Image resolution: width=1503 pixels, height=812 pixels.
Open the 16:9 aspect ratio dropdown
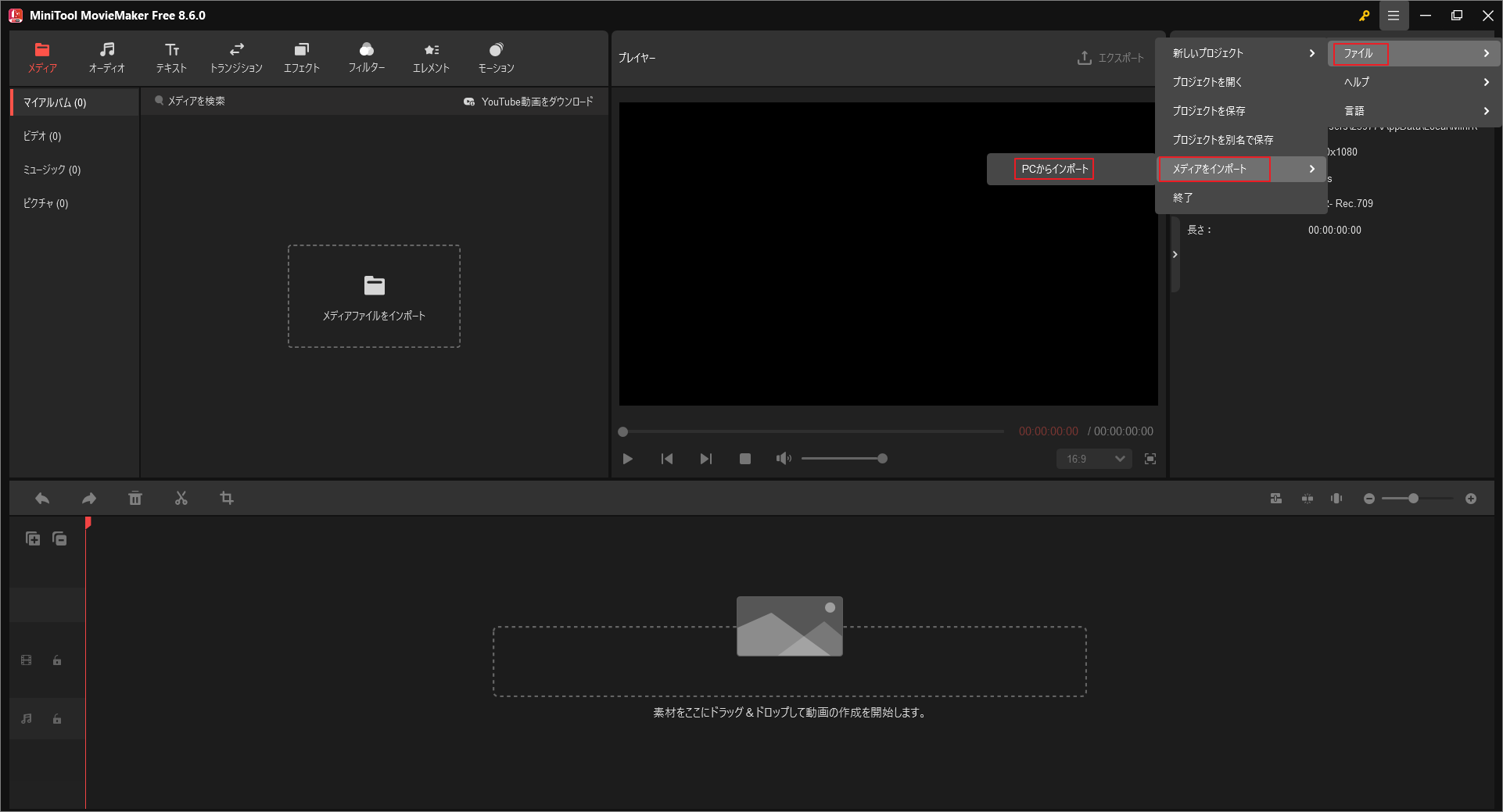click(1092, 459)
